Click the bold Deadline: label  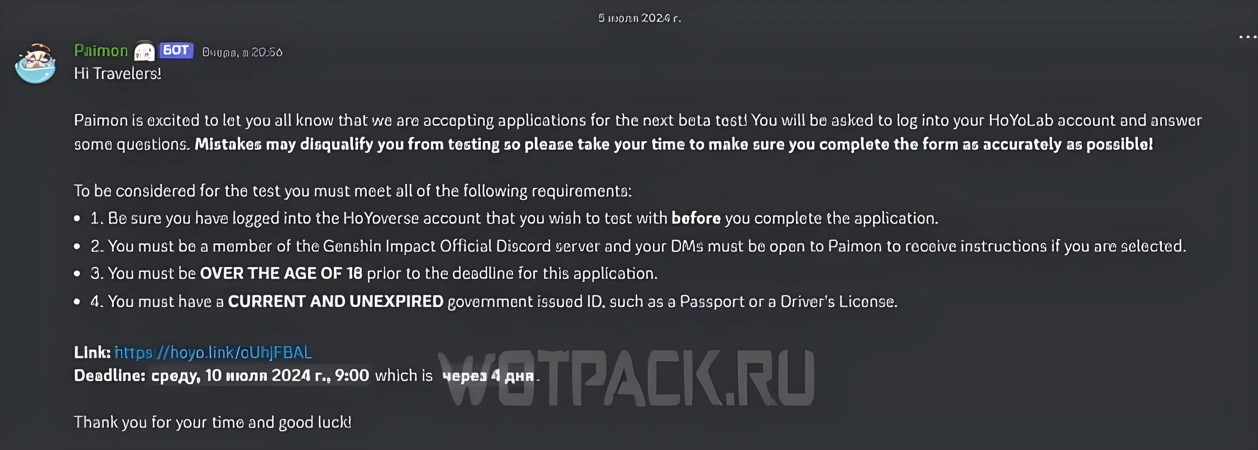tap(109, 376)
